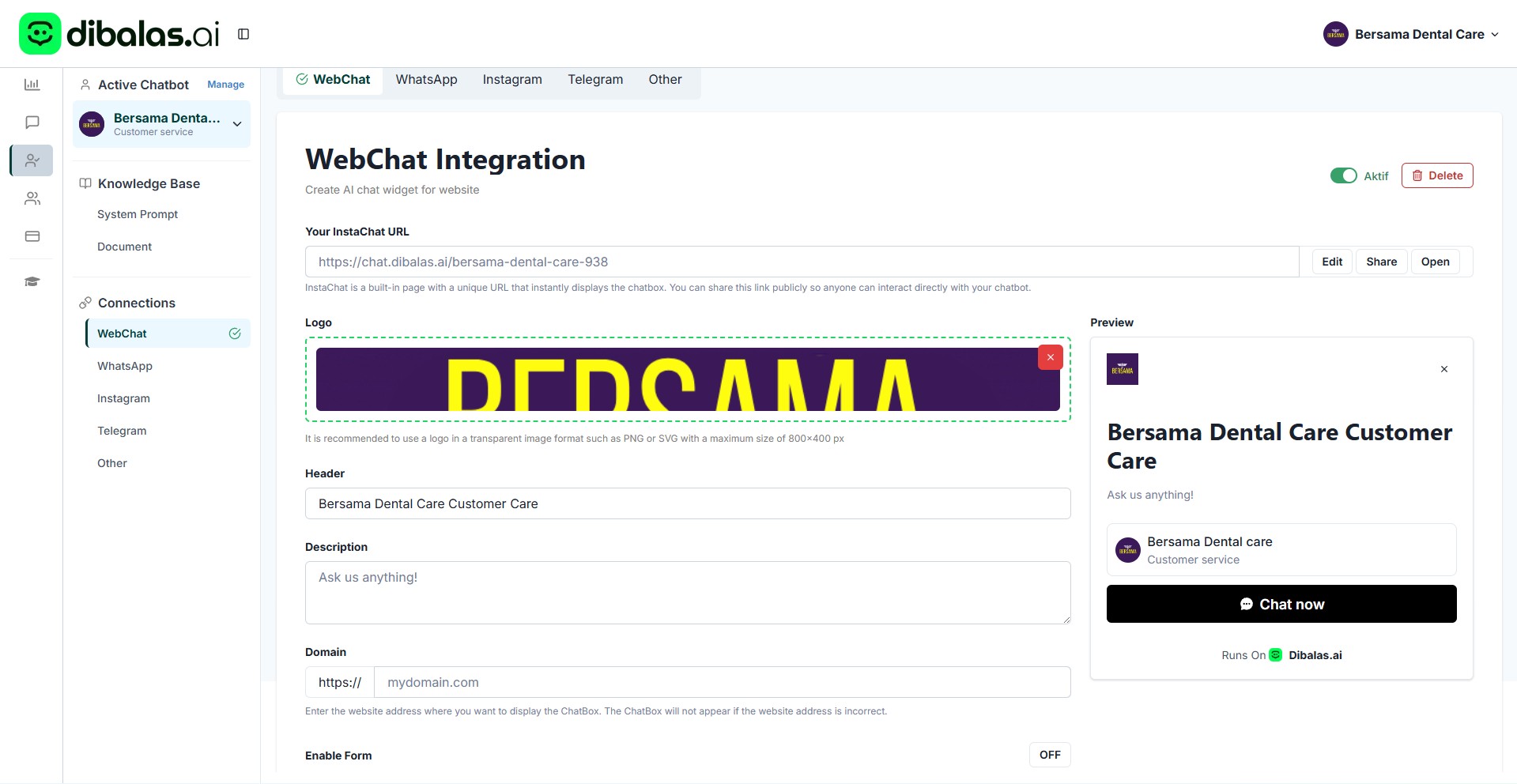Open the chat messages sidebar icon
1517x784 pixels.
point(32,122)
